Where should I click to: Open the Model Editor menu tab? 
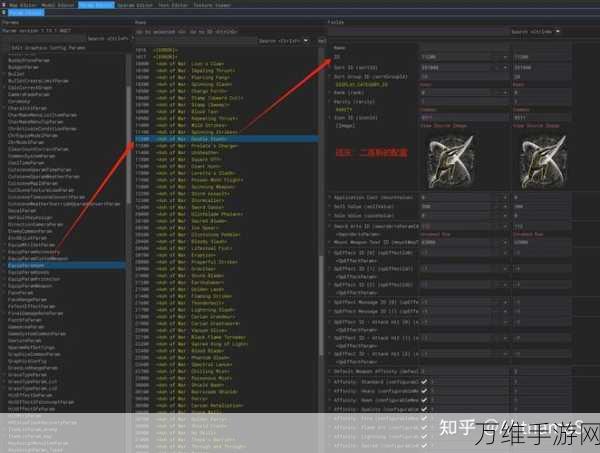(x=57, y=5)
